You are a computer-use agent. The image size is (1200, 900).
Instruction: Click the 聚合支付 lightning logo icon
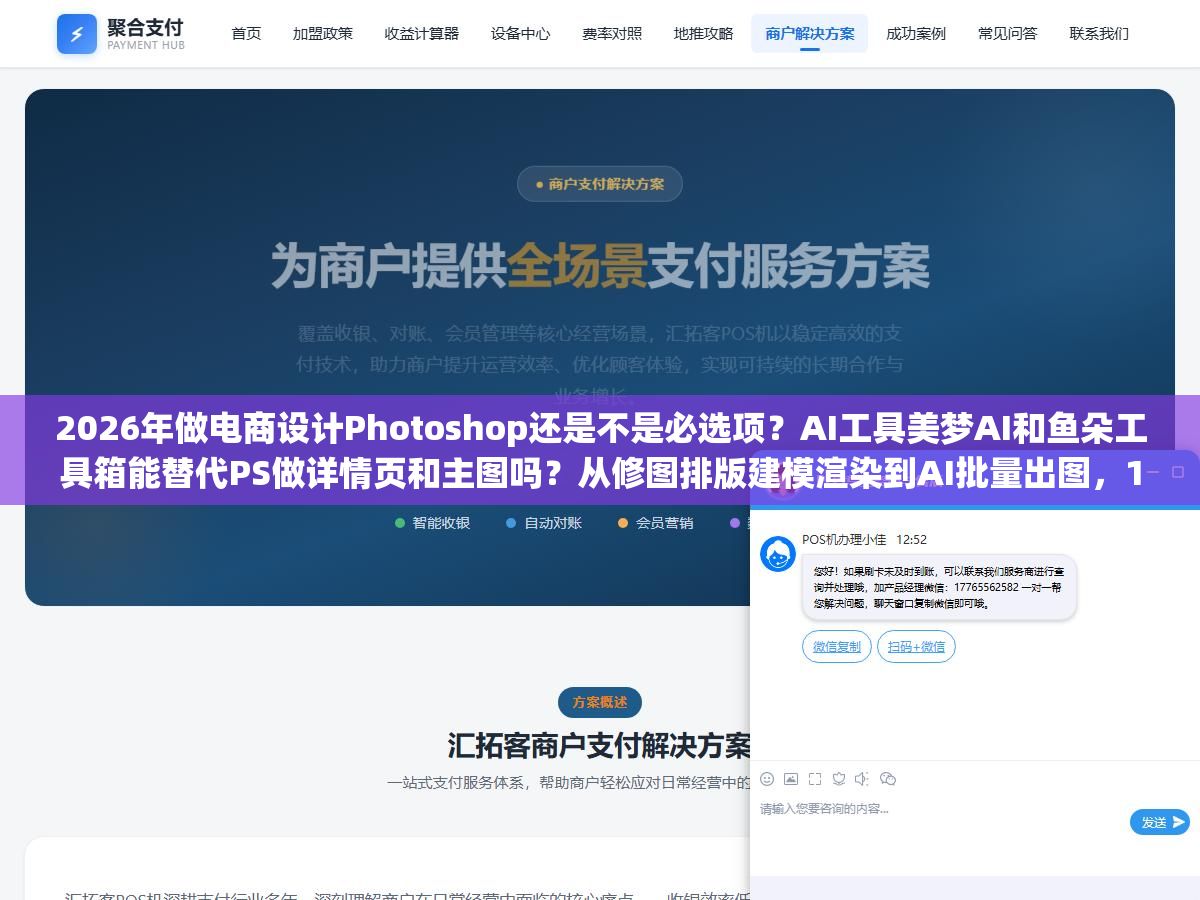click(x=77, y=34)
